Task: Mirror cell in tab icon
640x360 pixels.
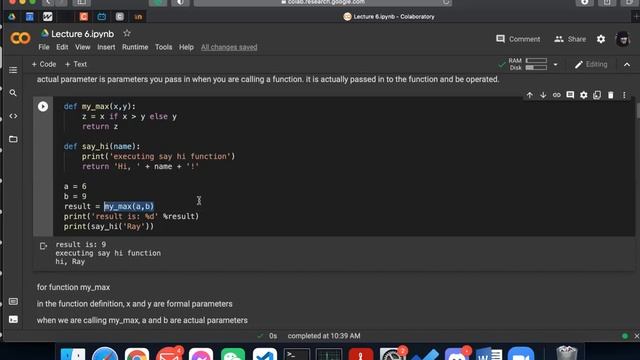Action: pos(597,95)
